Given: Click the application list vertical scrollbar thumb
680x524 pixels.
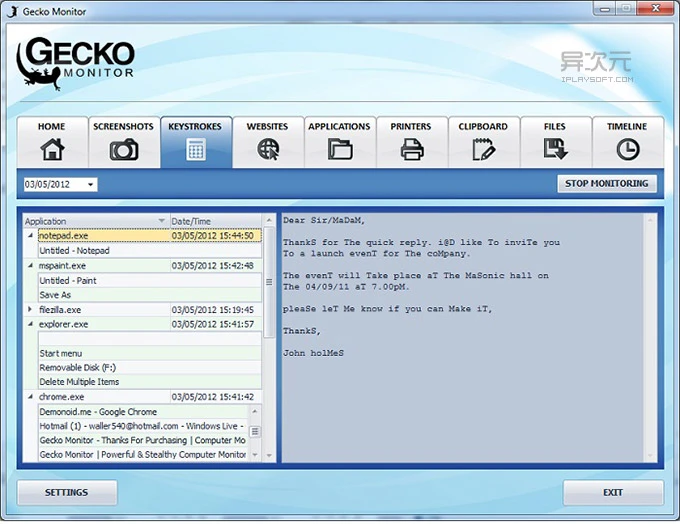Looking at the screenshot, I should 269,282.
